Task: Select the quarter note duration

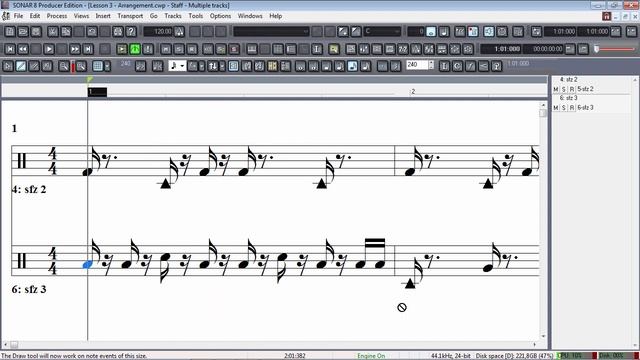Action: point(326,66)
